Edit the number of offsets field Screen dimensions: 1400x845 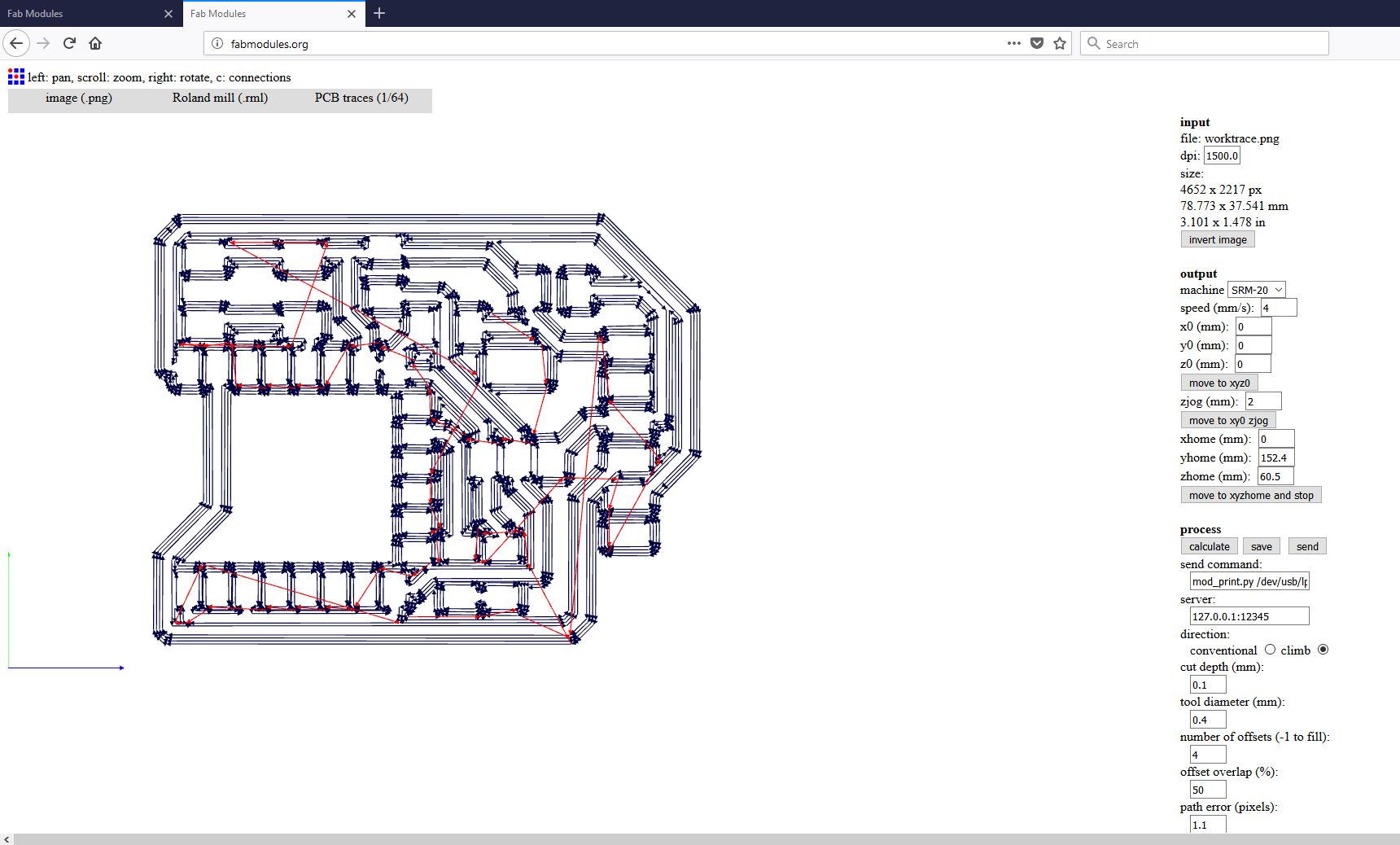tap(1208, 755)
